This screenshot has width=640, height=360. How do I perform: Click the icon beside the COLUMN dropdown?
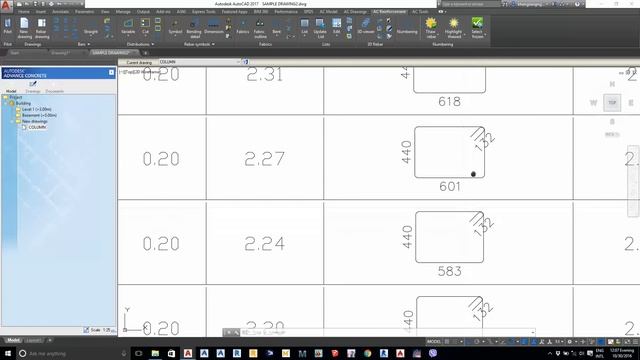pyautogui.click(x=245, y=62)
